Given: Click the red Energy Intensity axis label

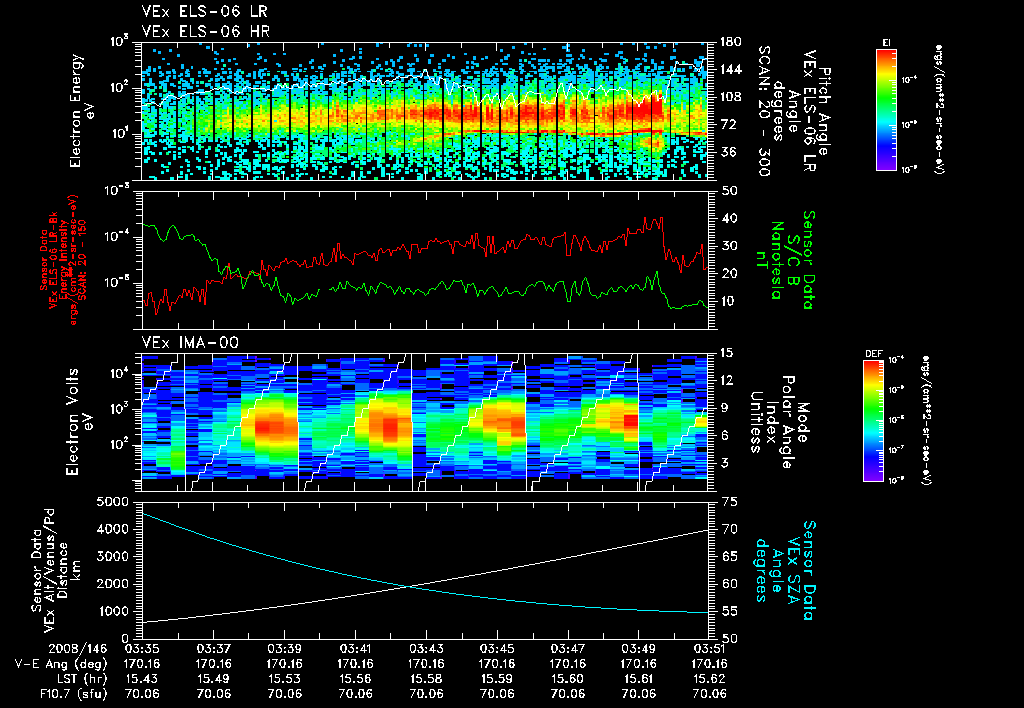Looking at the screenshot, I should pos(64,260).
